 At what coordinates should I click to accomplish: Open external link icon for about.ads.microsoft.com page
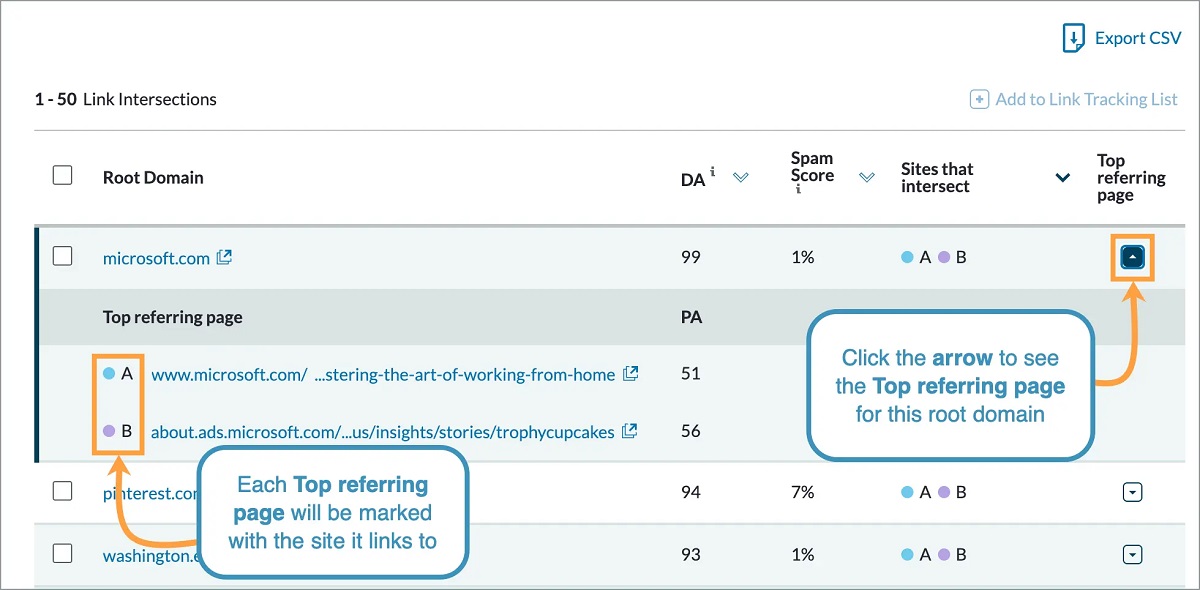point(630,431)
